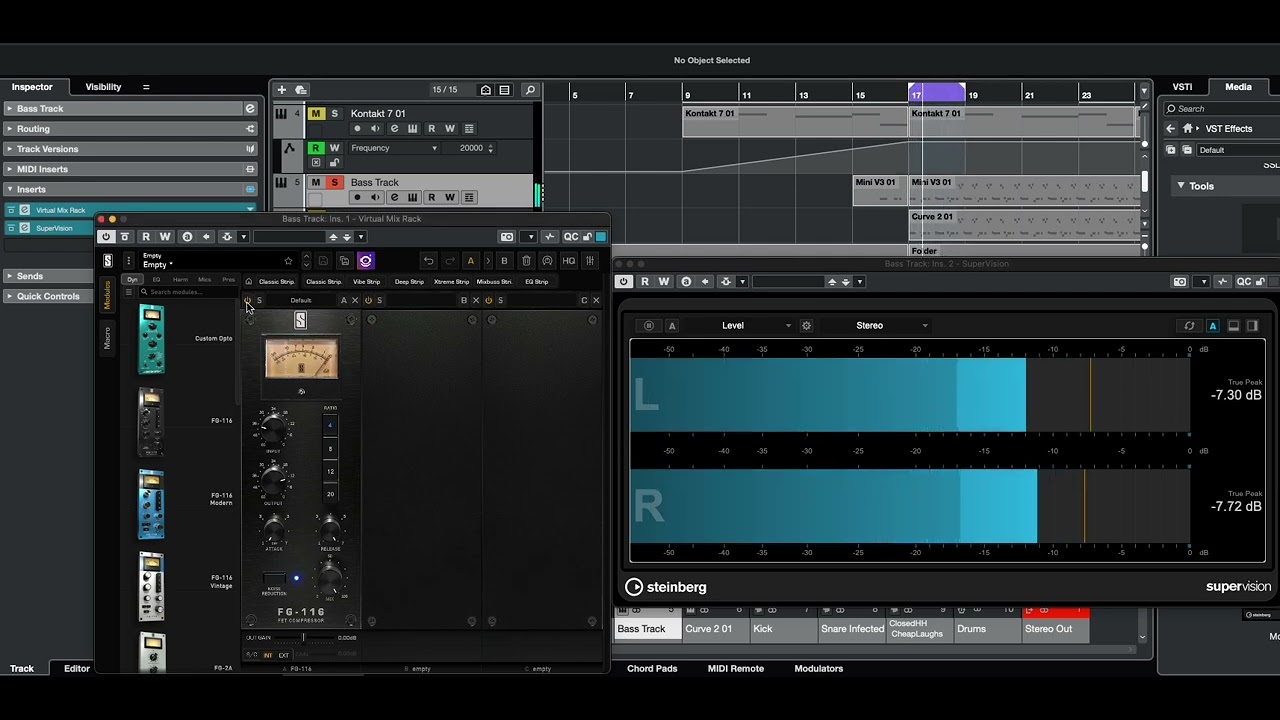1280x720 pixels.
Task: Toggle monitor on Bass Track
Action: [x=376, y=198]
